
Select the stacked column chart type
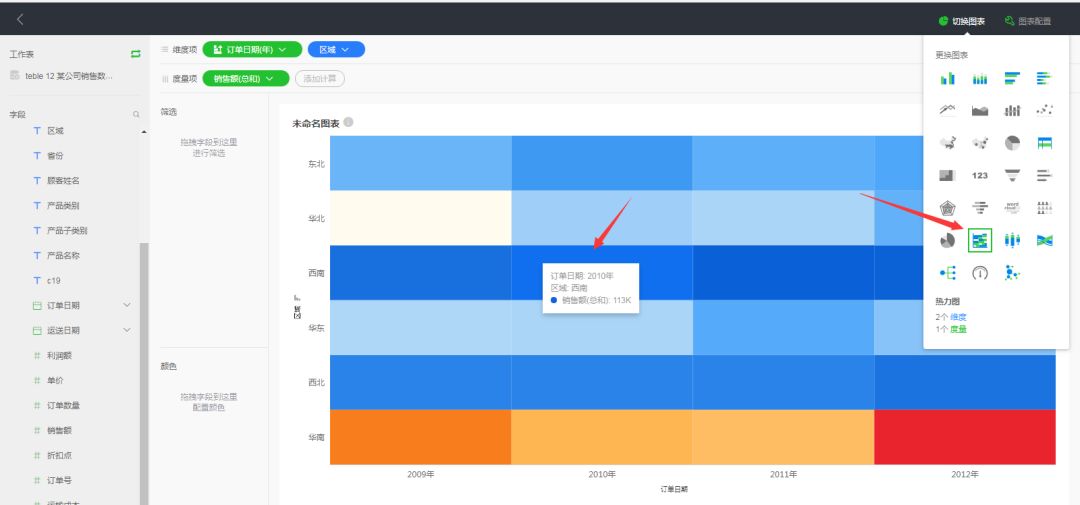pos(979,79)
